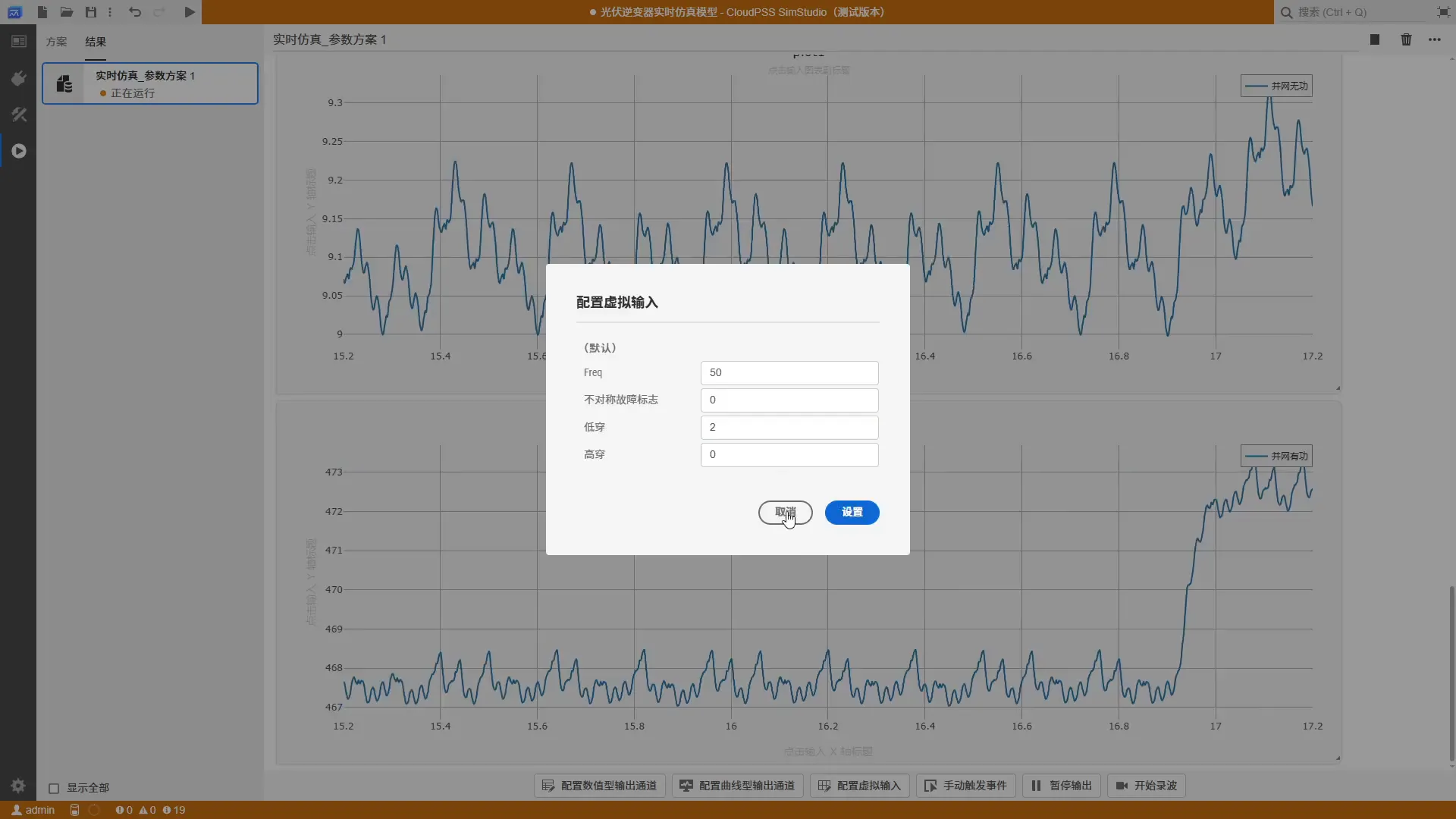Screen dimensions: 1456x819
Task: Click the redo arrow icon
Action: [x=159, y=12]
